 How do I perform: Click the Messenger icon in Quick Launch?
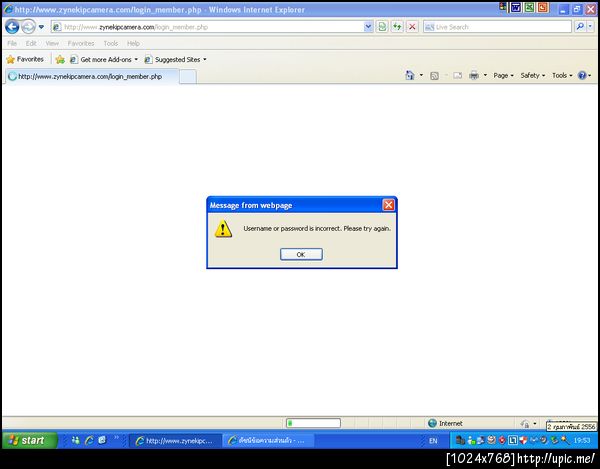[75, 440]
